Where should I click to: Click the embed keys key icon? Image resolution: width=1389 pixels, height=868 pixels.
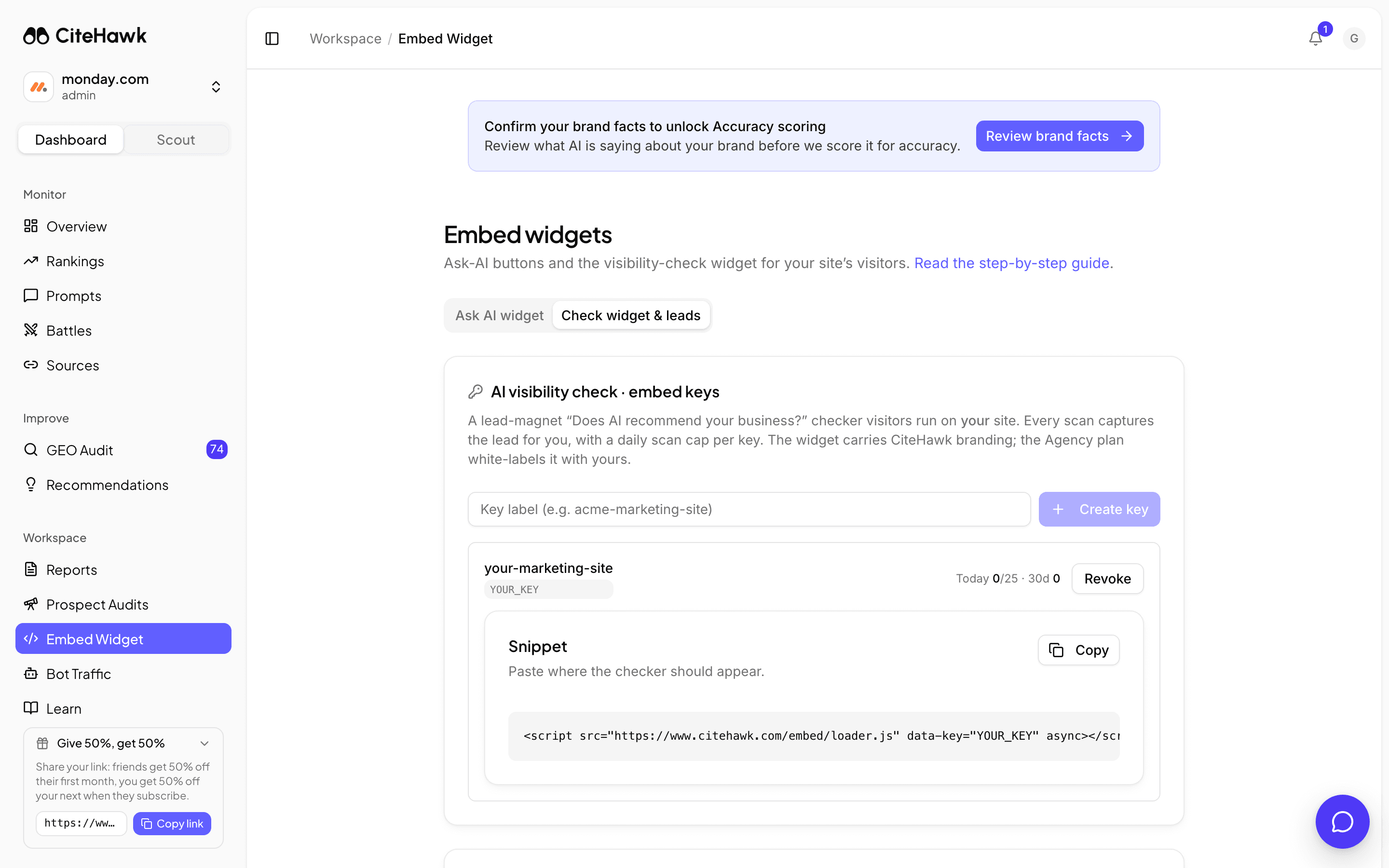475,392
